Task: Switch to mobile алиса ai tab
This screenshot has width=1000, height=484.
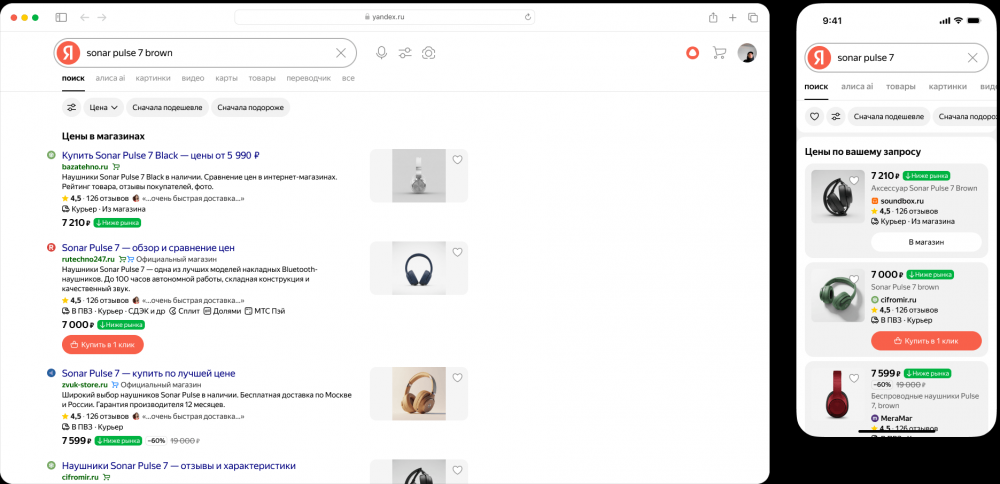Action: (857, 87)
